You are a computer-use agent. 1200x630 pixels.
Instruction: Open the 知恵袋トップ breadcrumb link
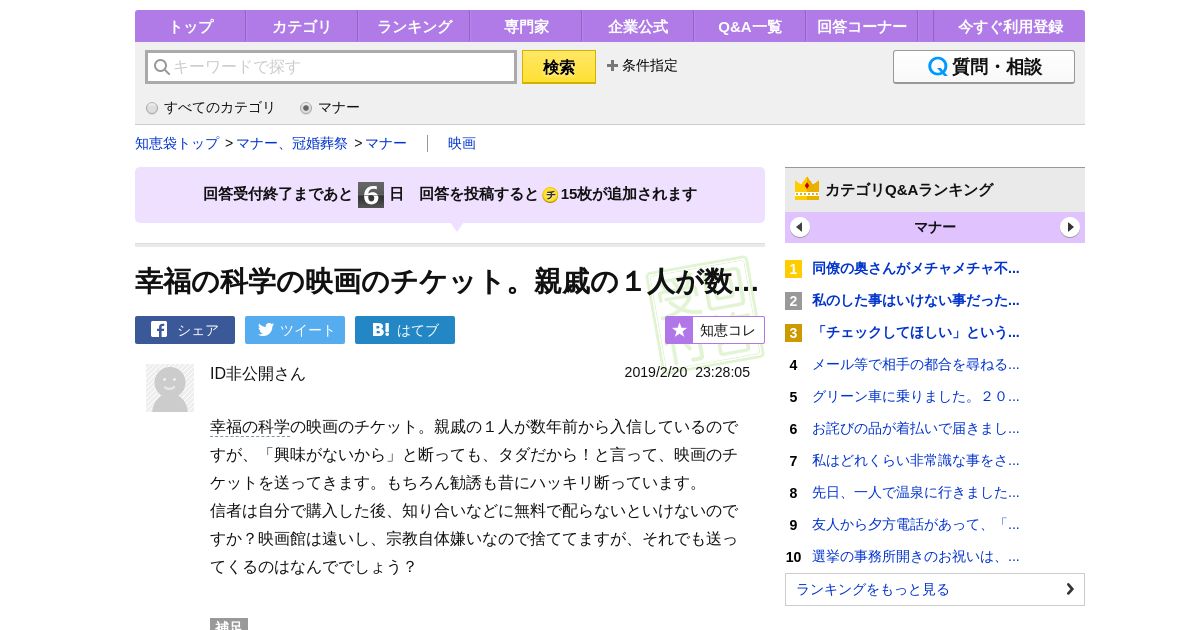177,143
